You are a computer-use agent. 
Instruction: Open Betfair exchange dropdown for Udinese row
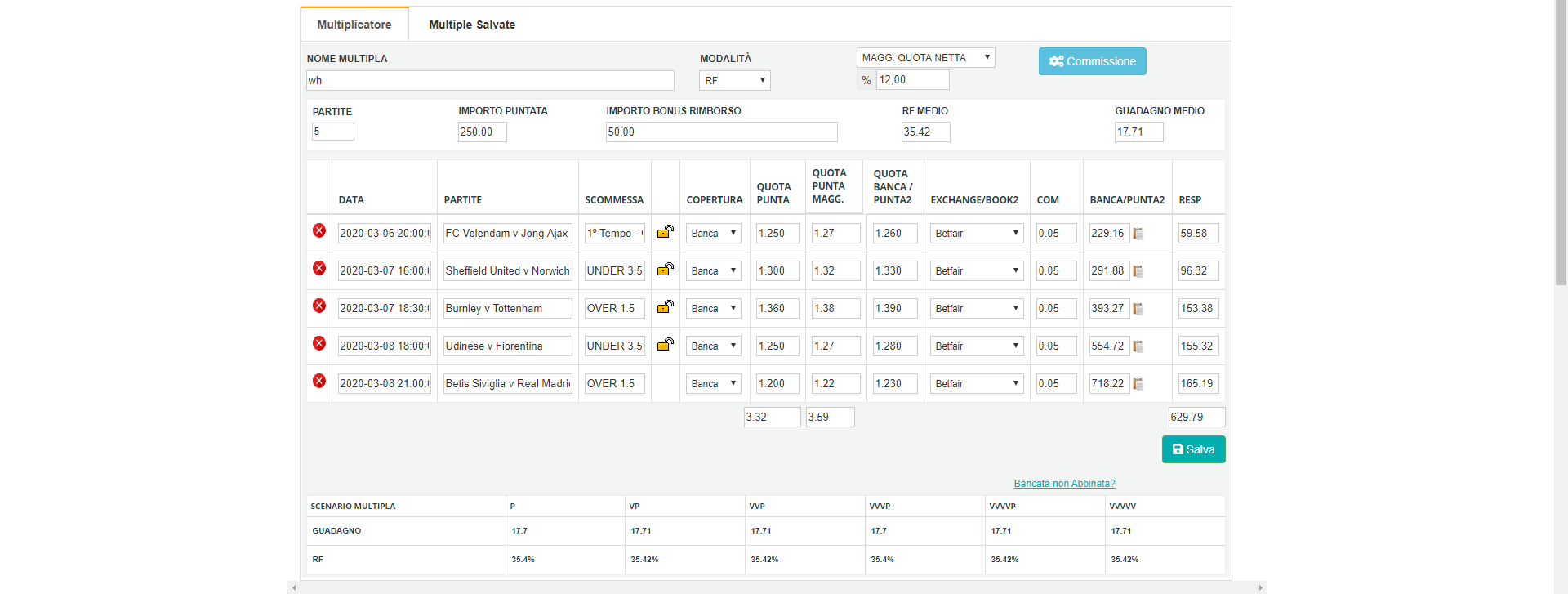977,346
